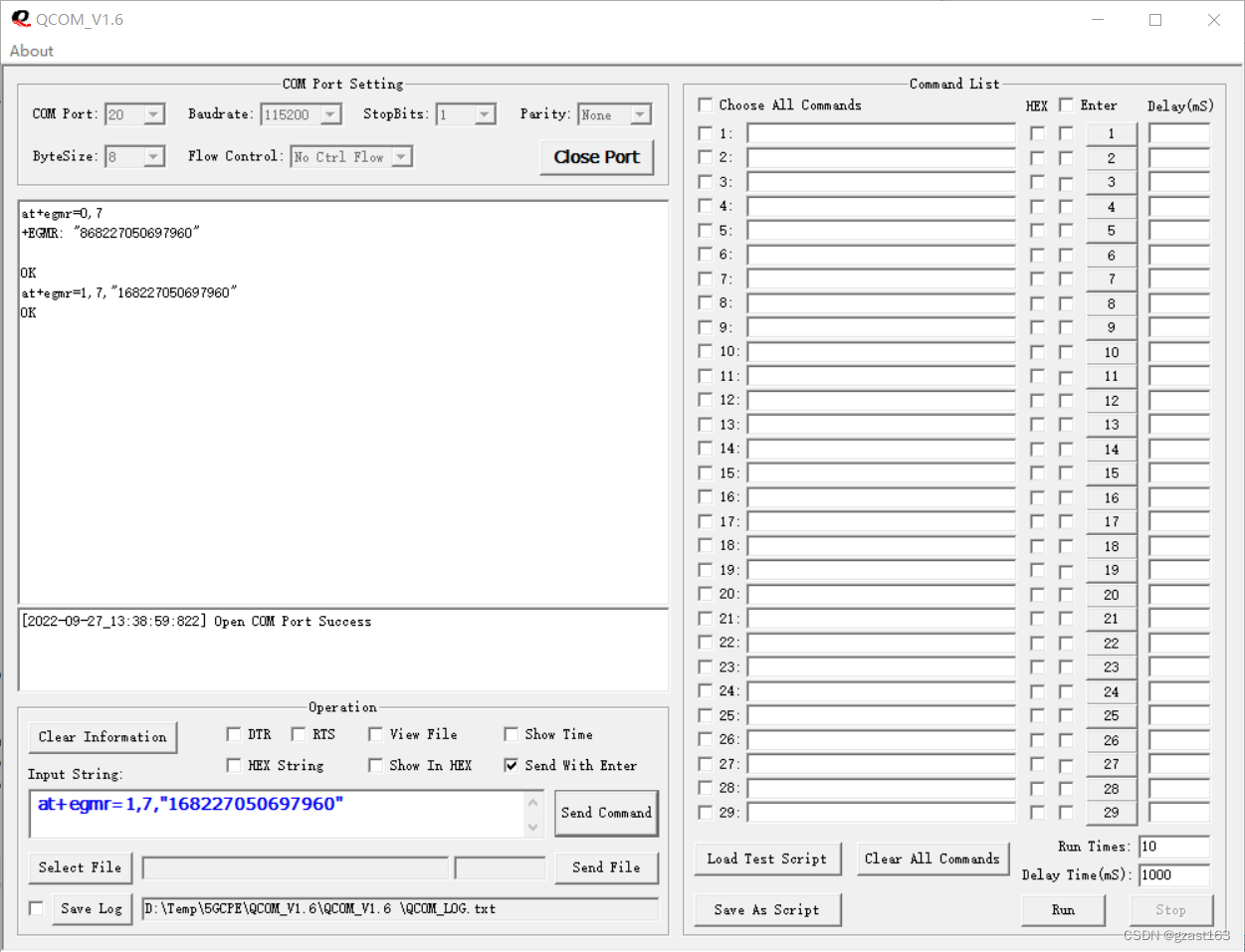Viewport: 1245px width, 952px height.
Task: Check Choose All Commands checkbox
Action: [x=706, y=104]
